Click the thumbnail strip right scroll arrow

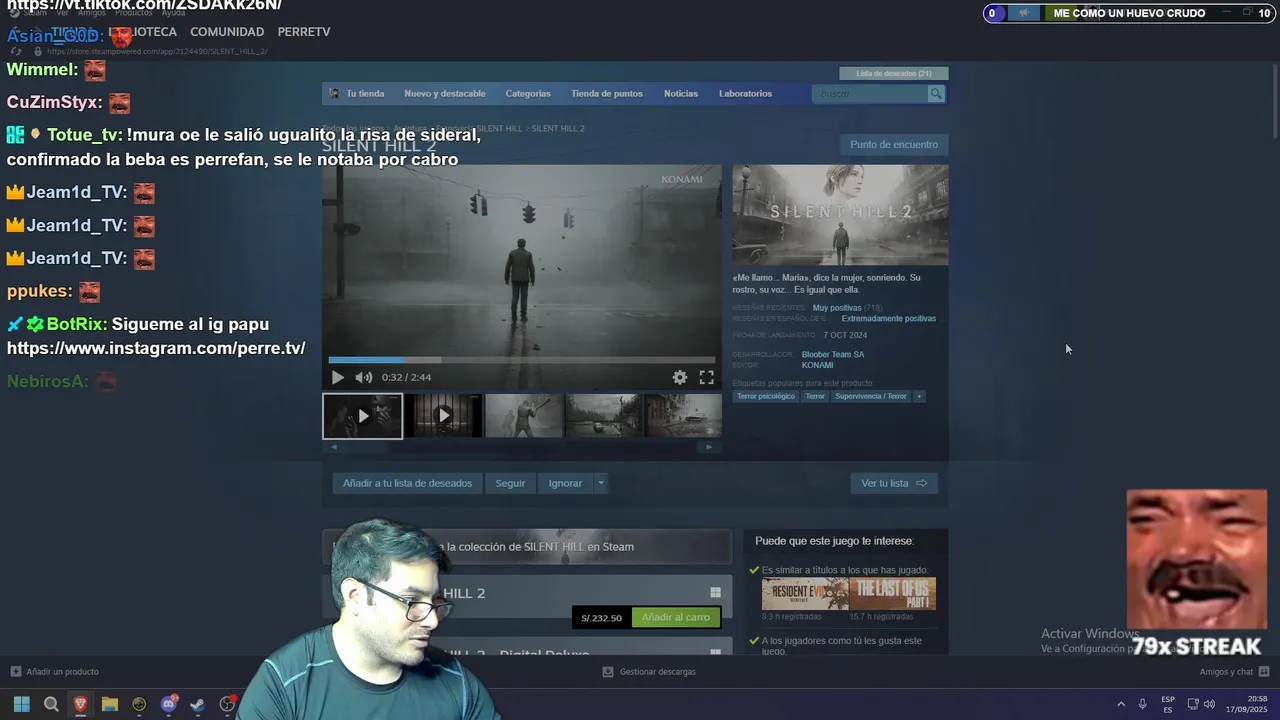709,447
